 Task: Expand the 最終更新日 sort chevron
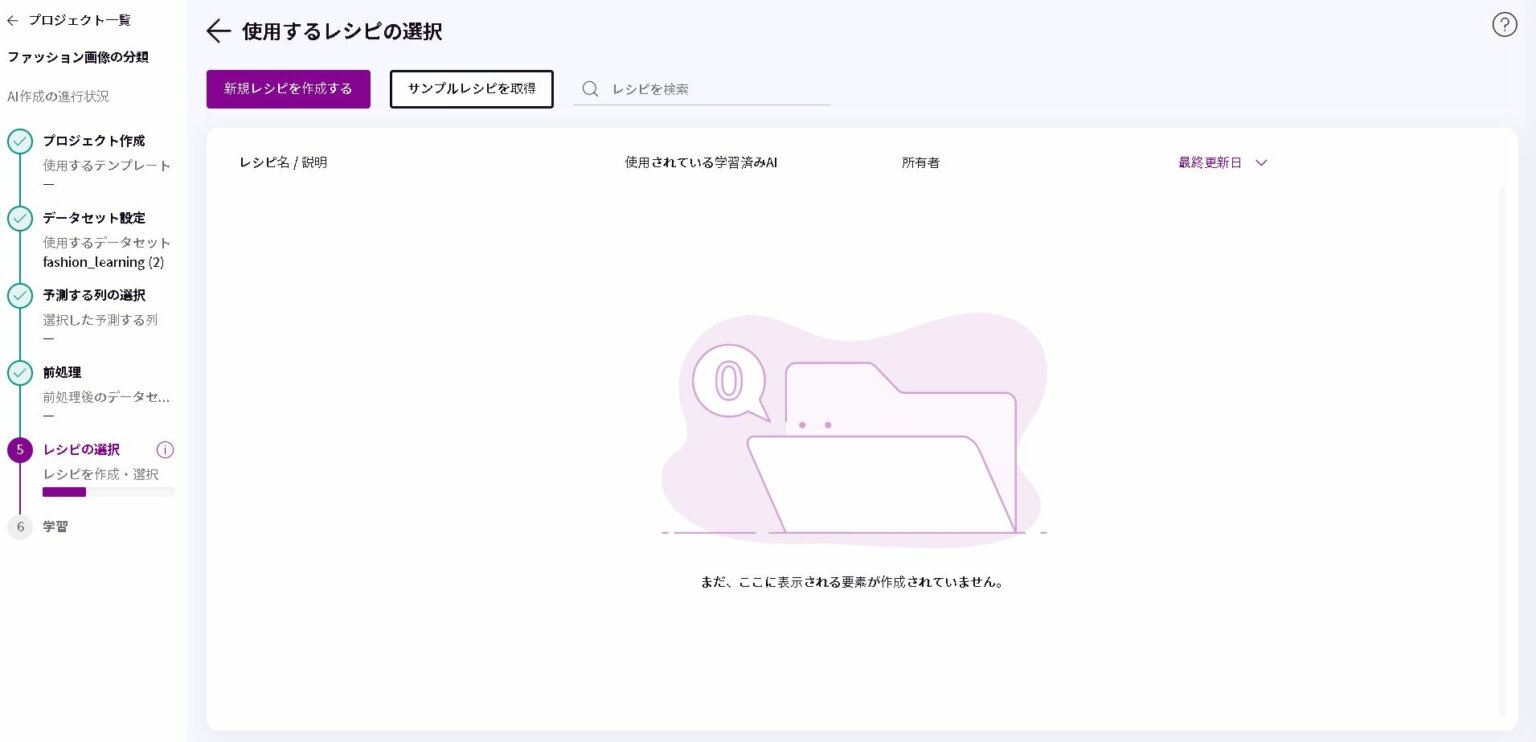1261,163
